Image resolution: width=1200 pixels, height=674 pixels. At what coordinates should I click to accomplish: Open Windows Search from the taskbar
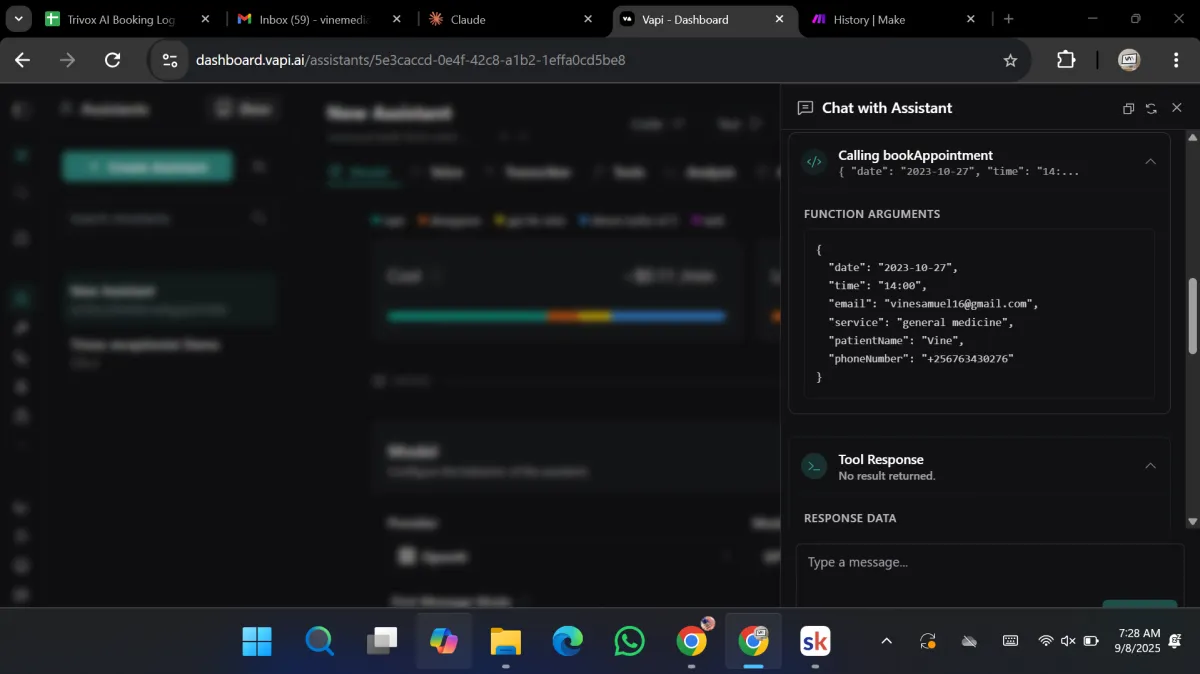coord(319,641)
